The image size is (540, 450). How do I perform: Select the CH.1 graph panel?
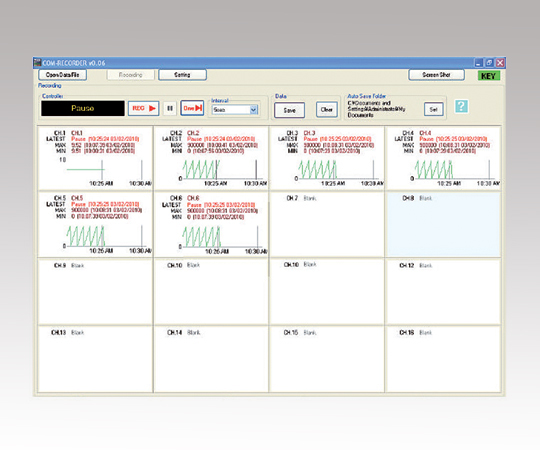point(95,158)
